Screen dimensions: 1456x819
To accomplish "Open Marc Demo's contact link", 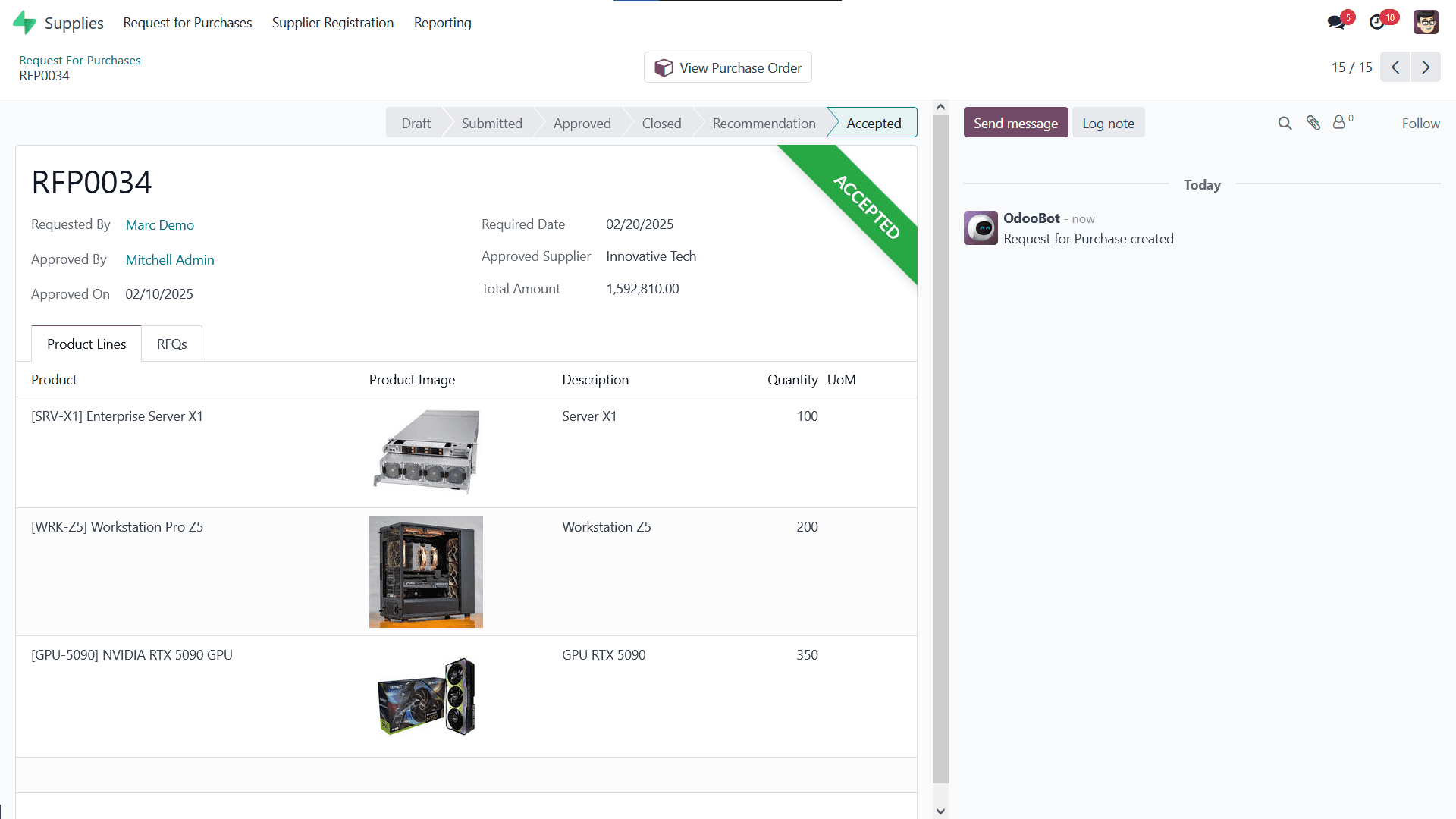I will coord(159,224).
